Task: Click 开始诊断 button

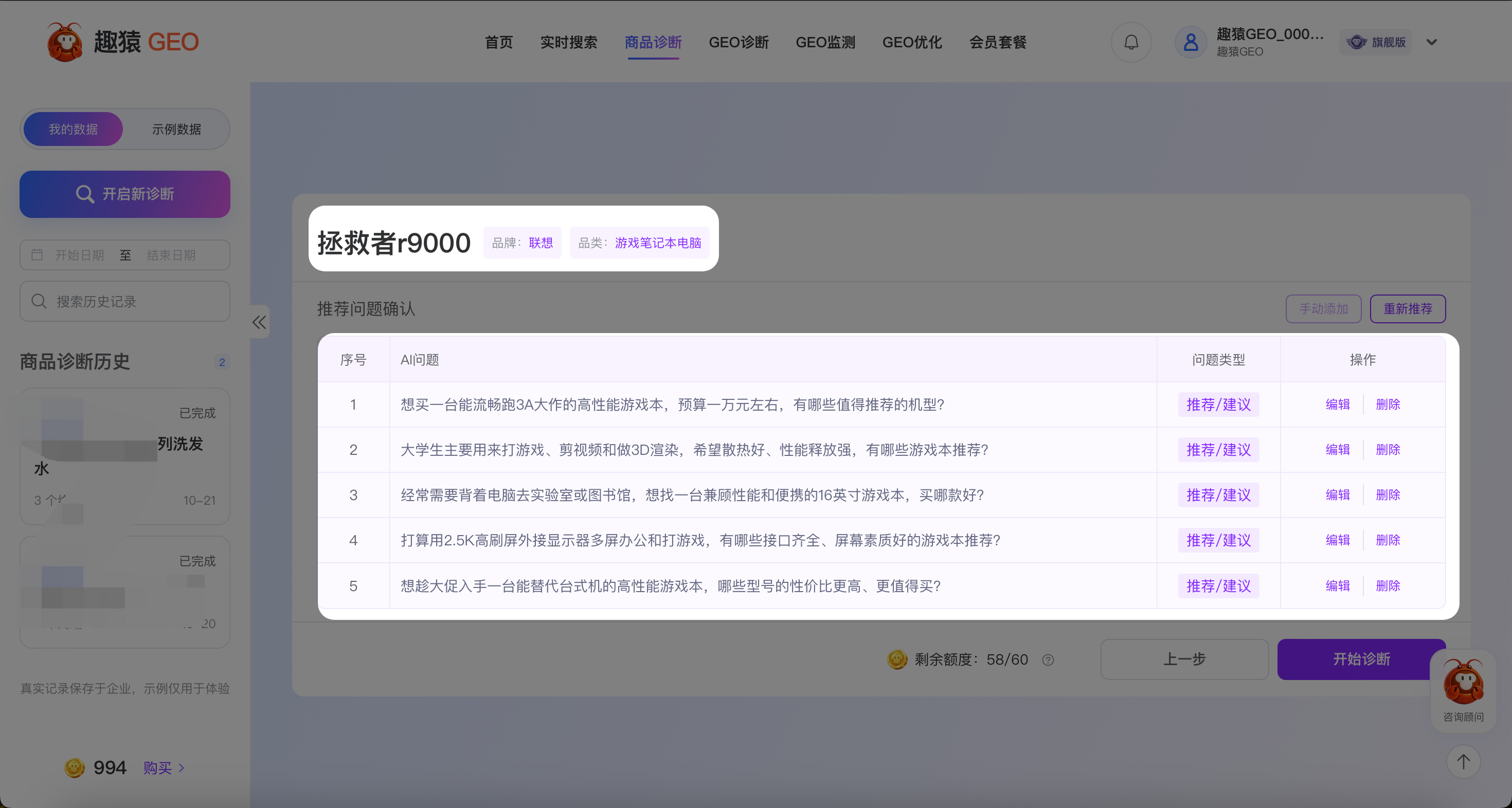Action: click(1361, 659)
